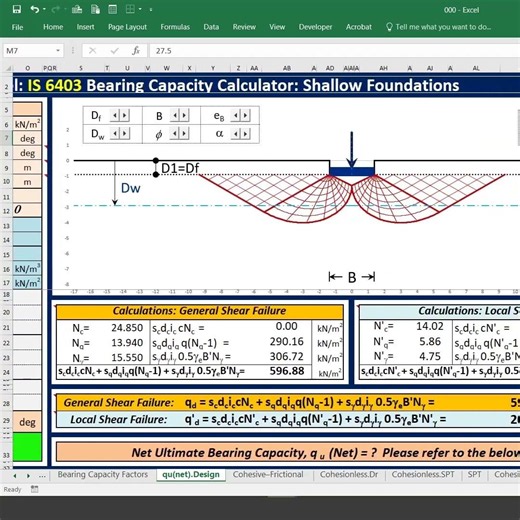
Task: Increase Dw with right spinner arrow
Action: (125, 134)
